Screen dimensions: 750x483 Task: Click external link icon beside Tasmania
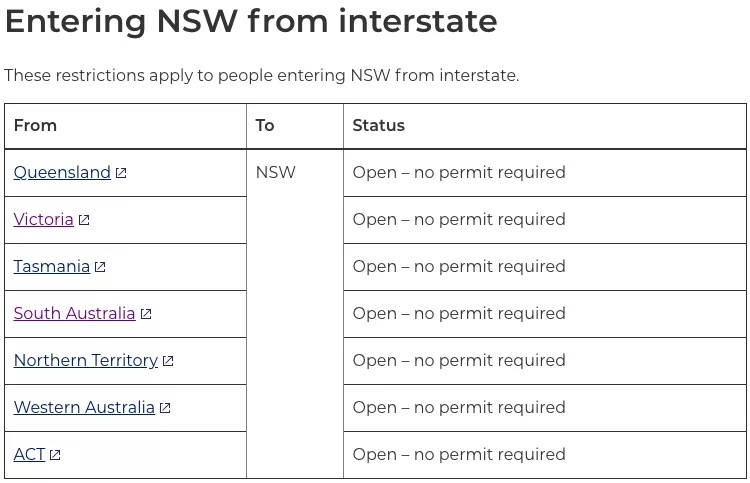[100, 267]
